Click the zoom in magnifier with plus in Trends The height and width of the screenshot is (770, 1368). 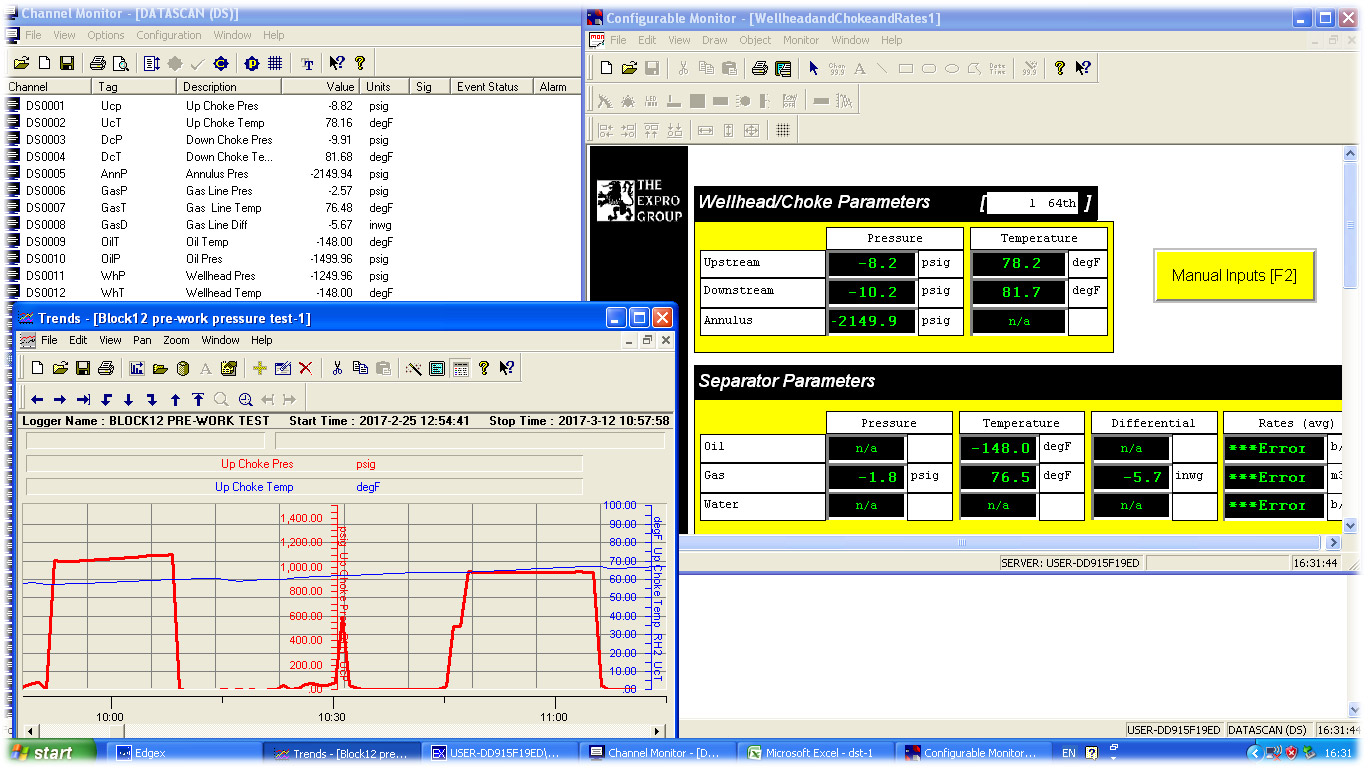245,399
